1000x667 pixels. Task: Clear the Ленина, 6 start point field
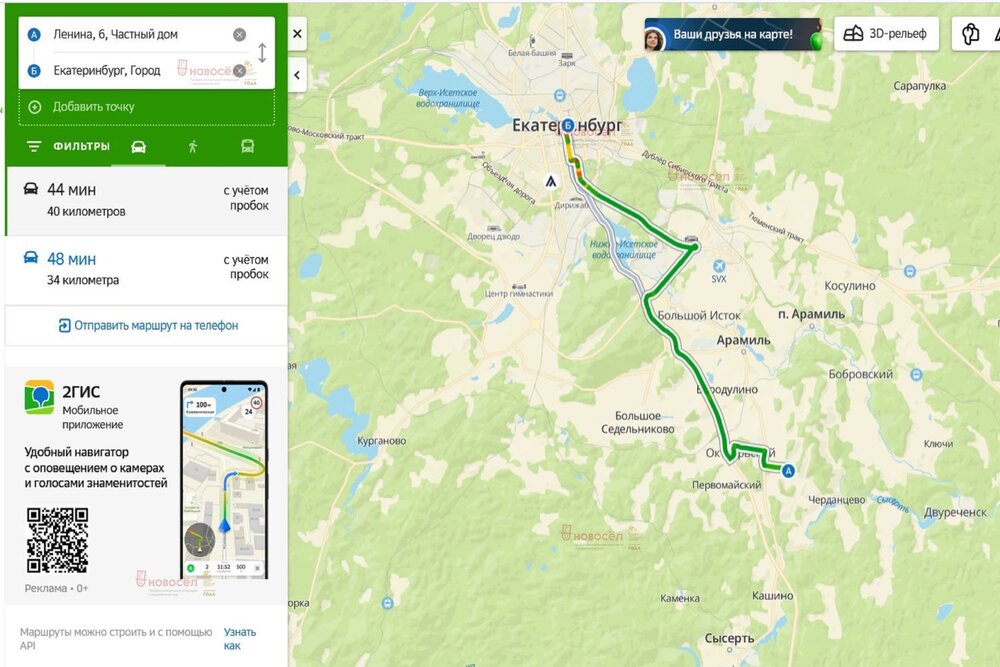(239, 34)
